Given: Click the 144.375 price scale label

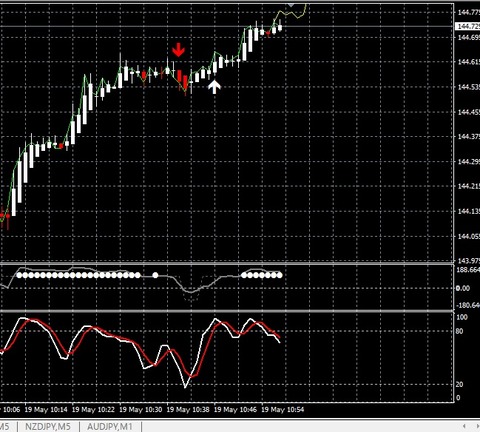Looking at the screenshot, I should pyautogui.click(x=469, y=136).
